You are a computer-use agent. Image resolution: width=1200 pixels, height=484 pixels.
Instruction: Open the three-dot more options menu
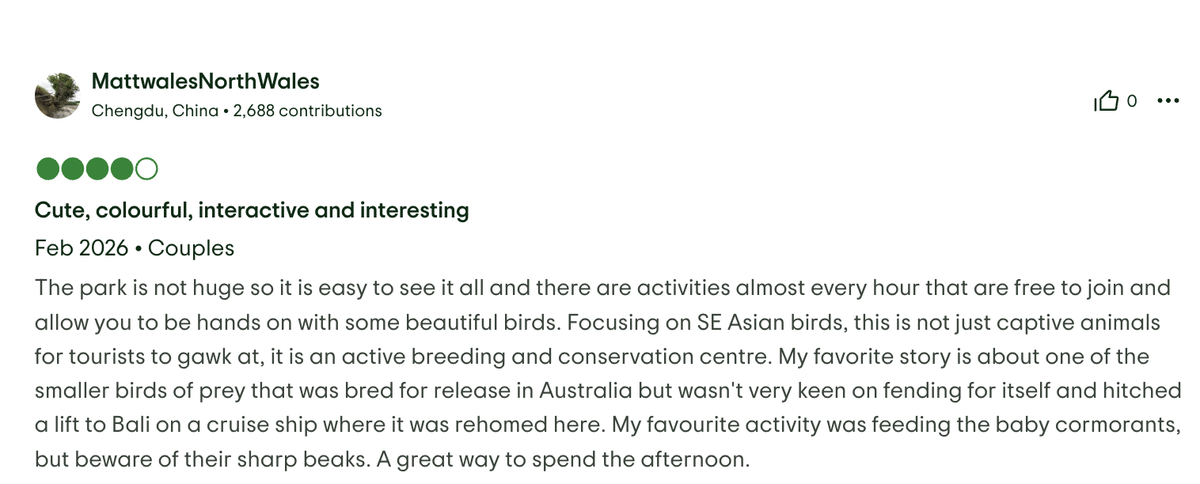[x=1167, y=101]
